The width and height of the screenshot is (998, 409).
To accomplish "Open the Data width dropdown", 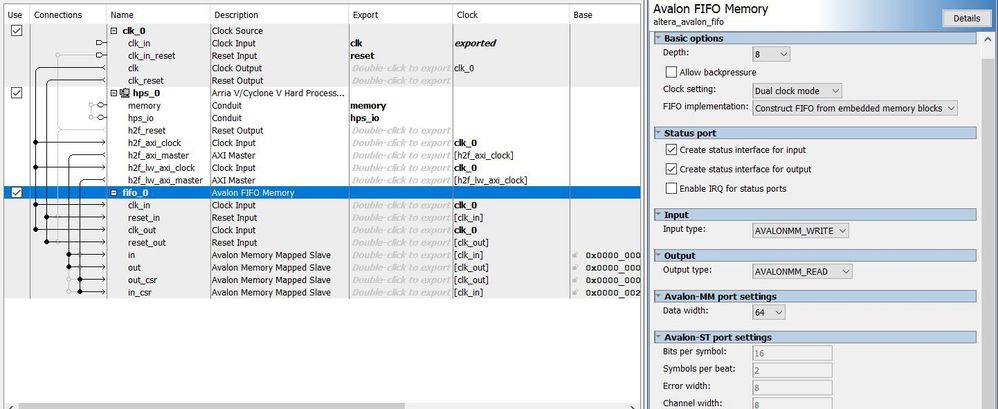I will 768,312.
